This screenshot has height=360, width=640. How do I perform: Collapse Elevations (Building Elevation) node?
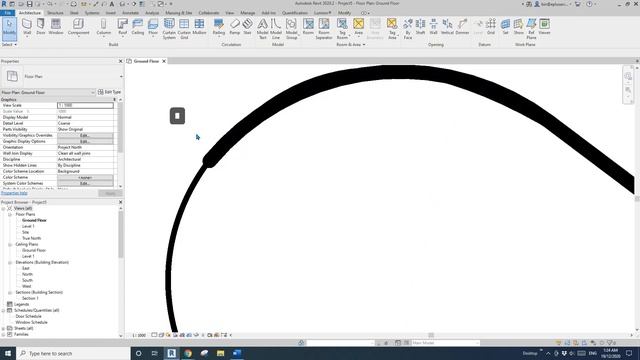point(10,262)
